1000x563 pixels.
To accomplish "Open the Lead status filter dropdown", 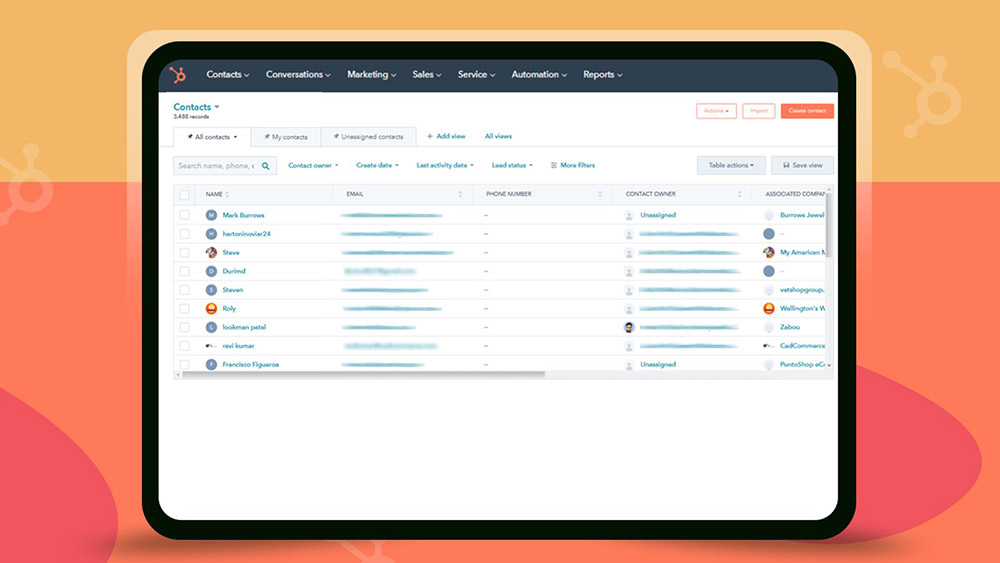I will [x=512, y=165].
